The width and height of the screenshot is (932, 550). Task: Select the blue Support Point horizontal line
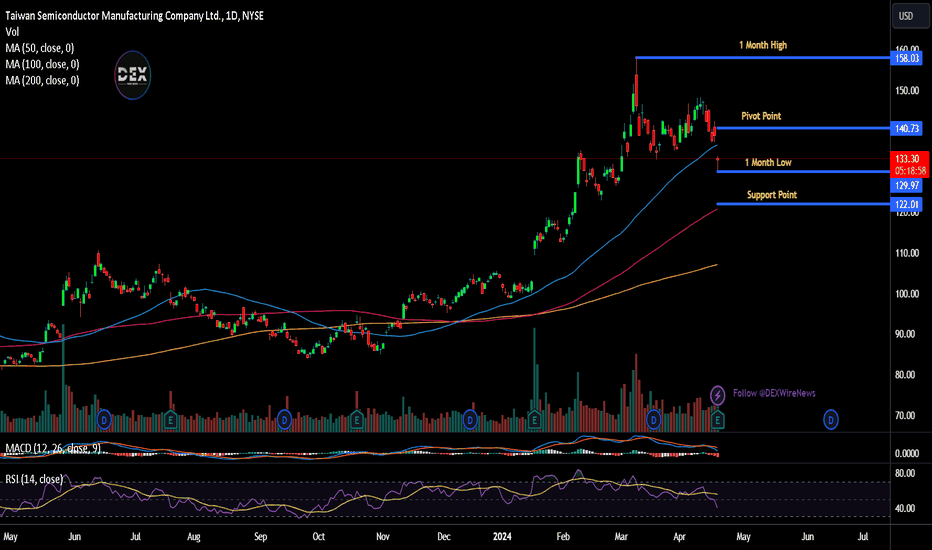pos(803,204)
